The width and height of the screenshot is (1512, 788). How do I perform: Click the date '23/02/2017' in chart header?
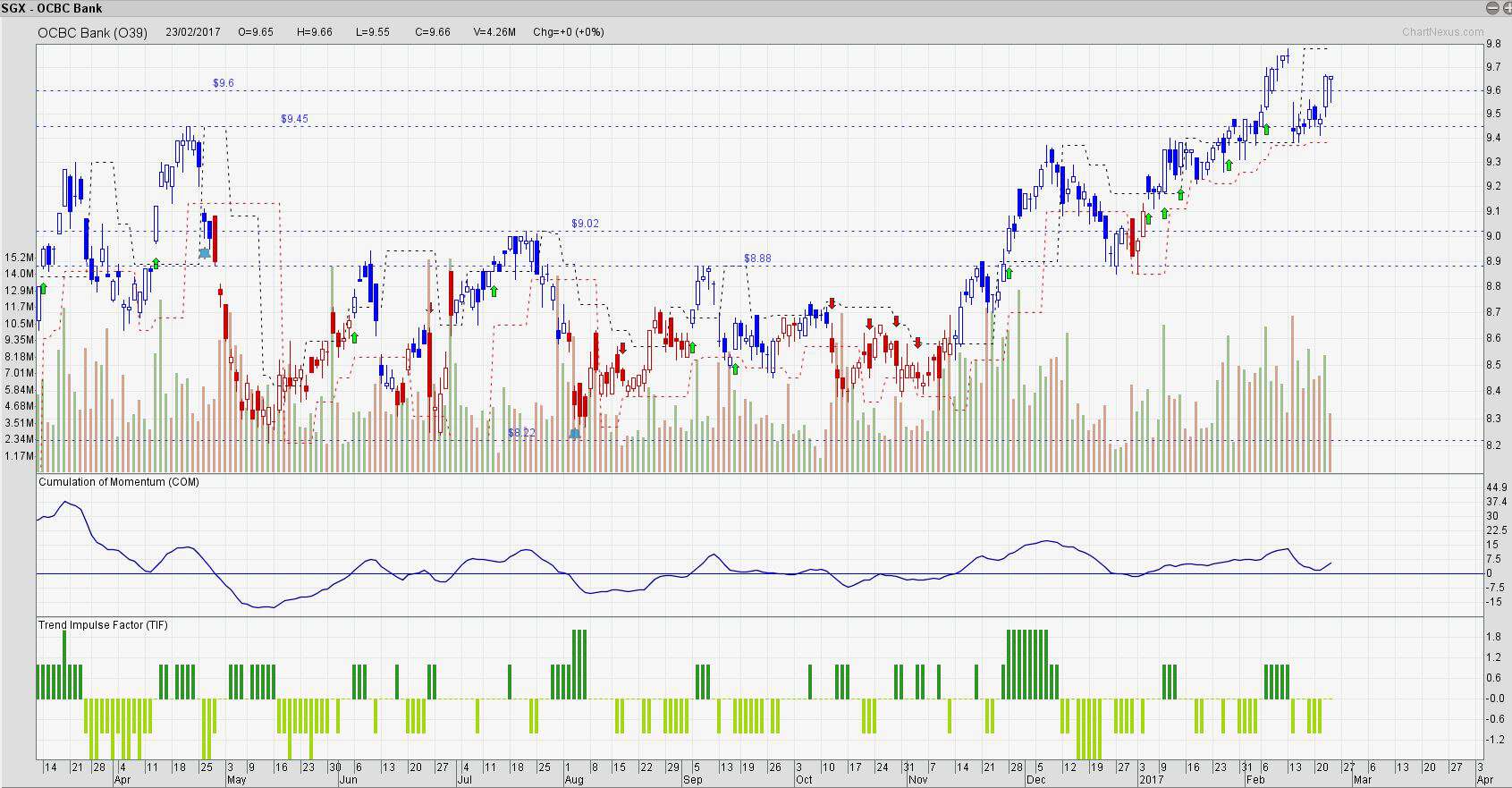pyautogui.click(x=192, y=32)
